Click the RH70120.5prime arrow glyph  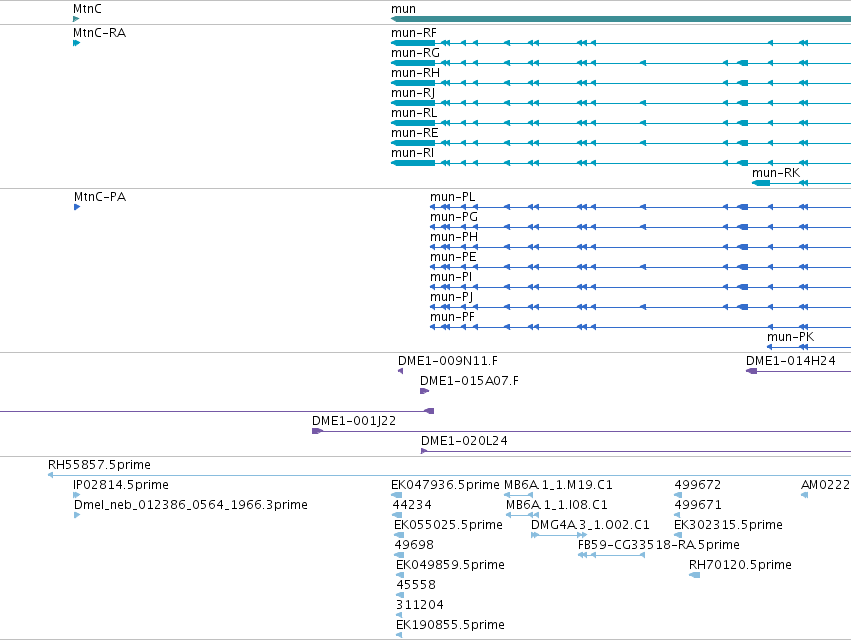[x=694, y=575]
